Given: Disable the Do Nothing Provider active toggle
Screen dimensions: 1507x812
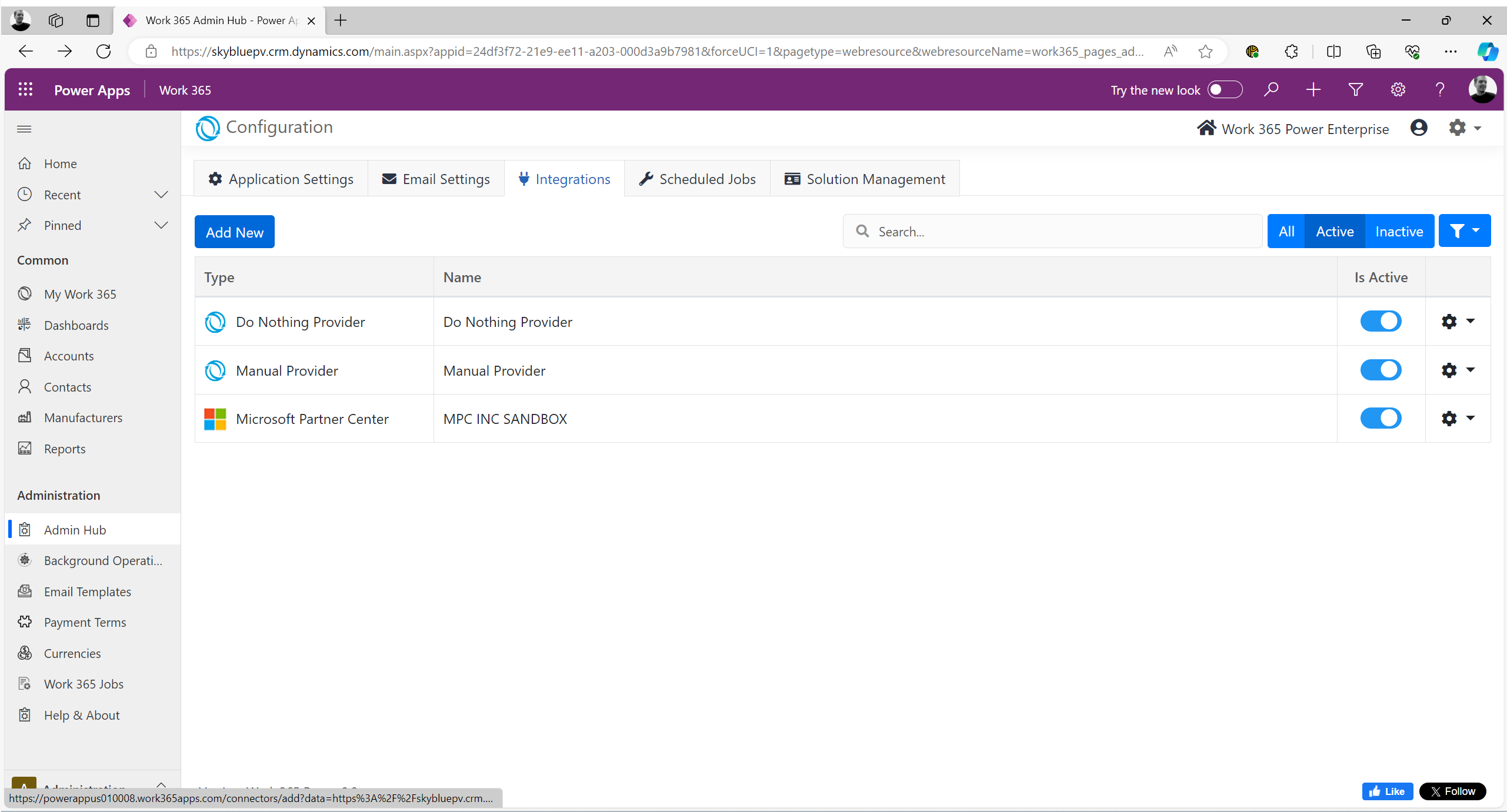Looking at the screenshot, I should (x=1381, y=321).
